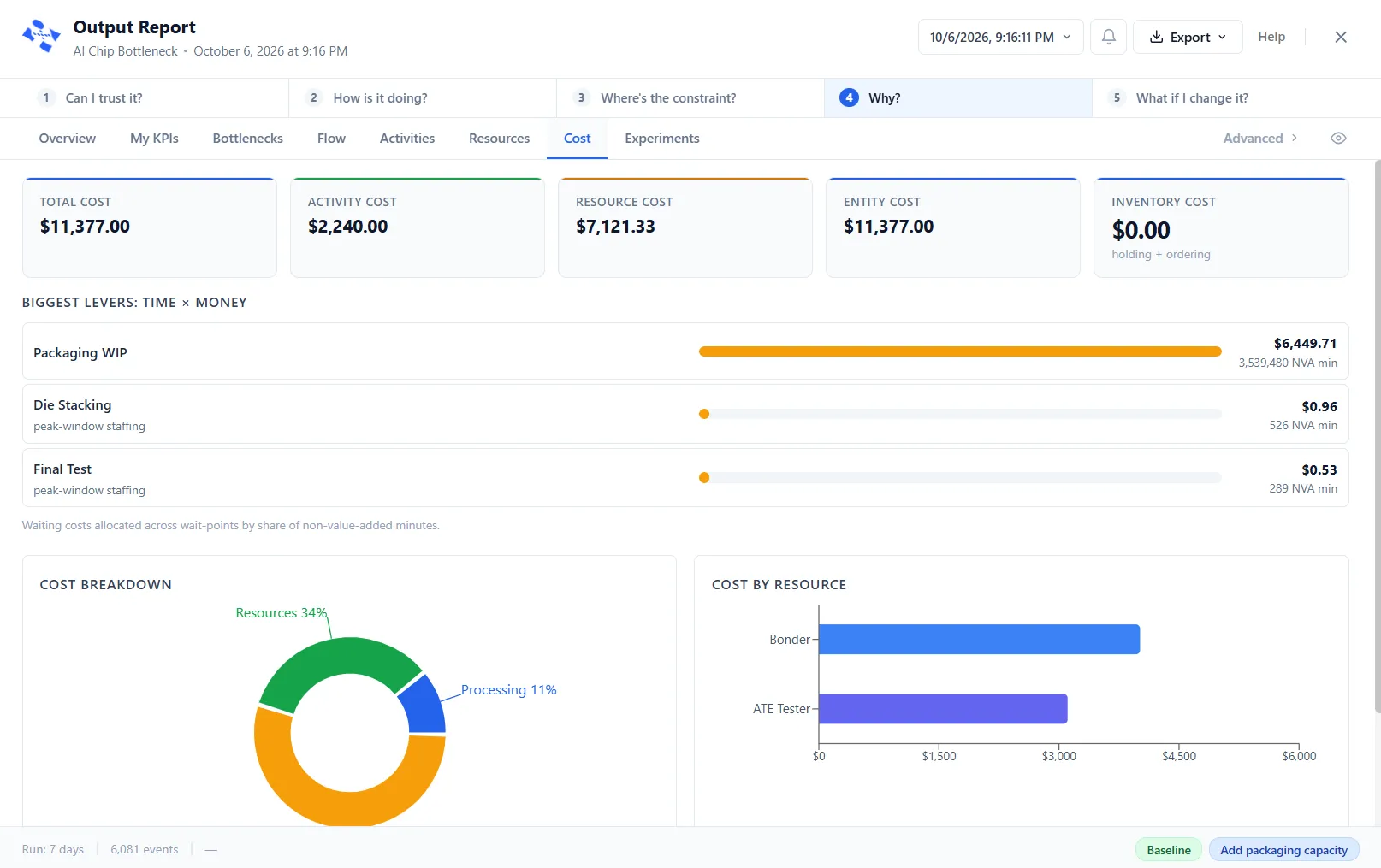Go to step 3 Where's the constraint?
The width and height of the screenshot is (1381, 868).
[x=690, y=98]
